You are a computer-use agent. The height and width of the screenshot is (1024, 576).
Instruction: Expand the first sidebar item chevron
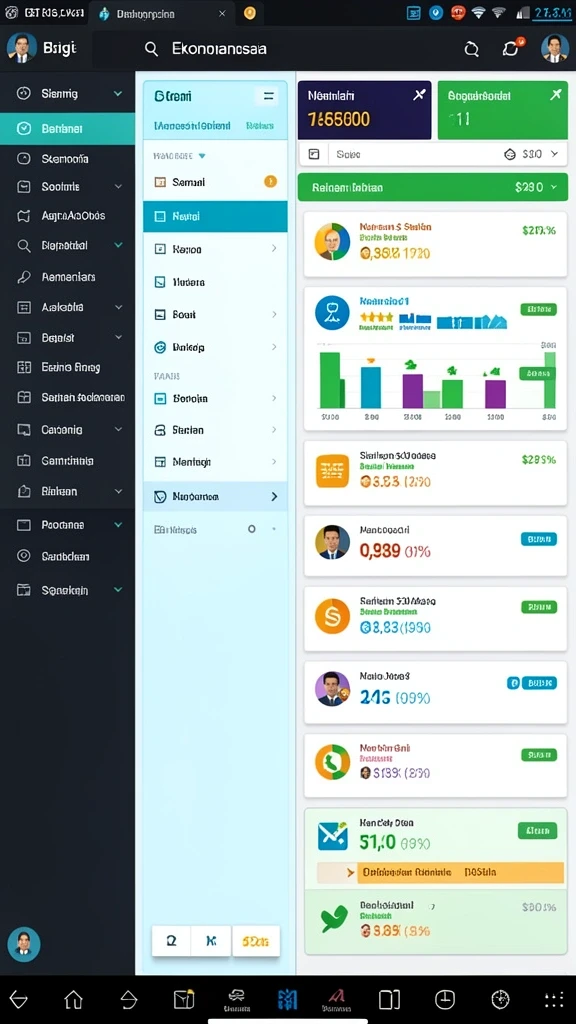118,94
